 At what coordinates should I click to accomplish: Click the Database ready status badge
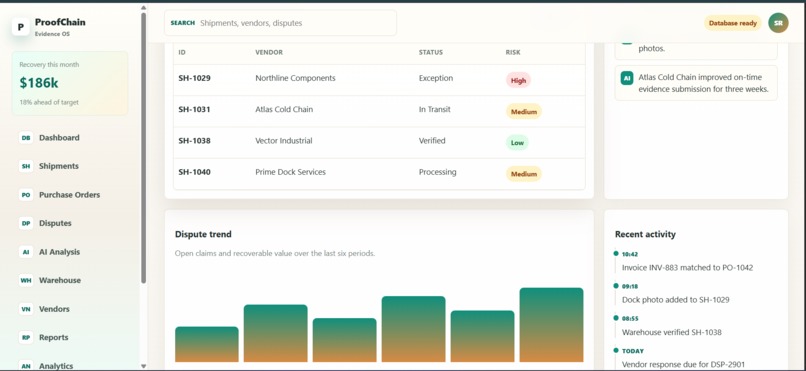coord(732,23)
